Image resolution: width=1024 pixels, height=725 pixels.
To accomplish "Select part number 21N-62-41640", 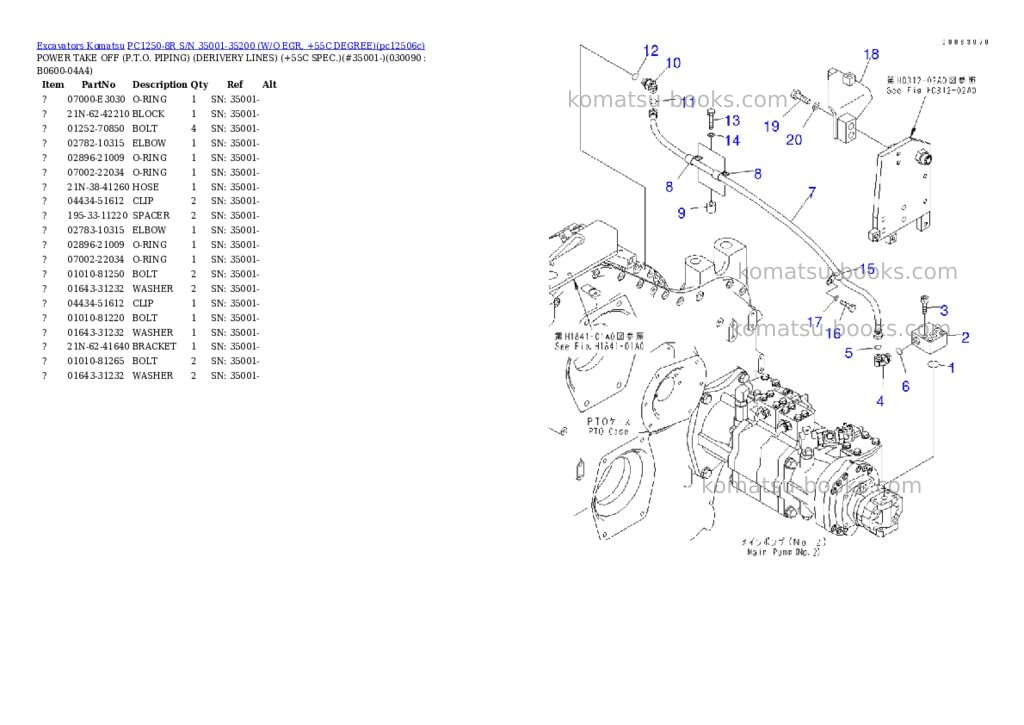I will coord(98,346).
